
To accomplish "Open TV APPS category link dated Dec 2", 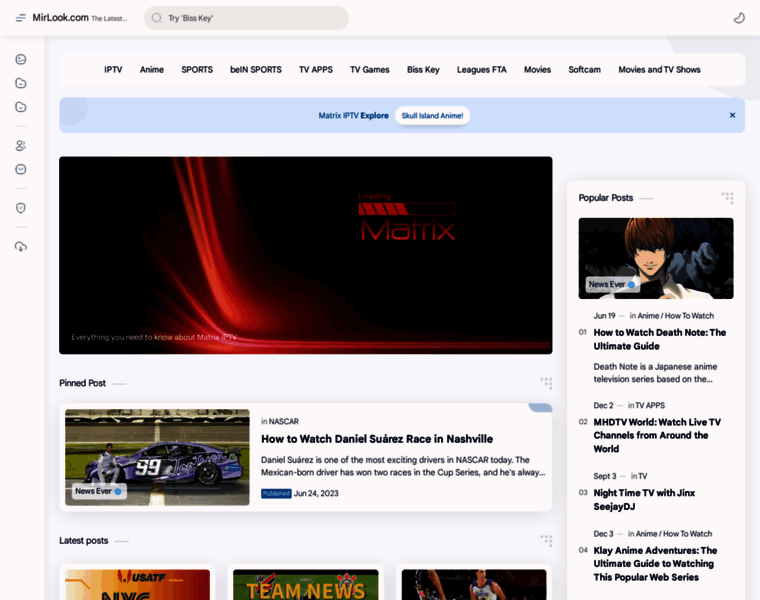I will tap(650, 405).
